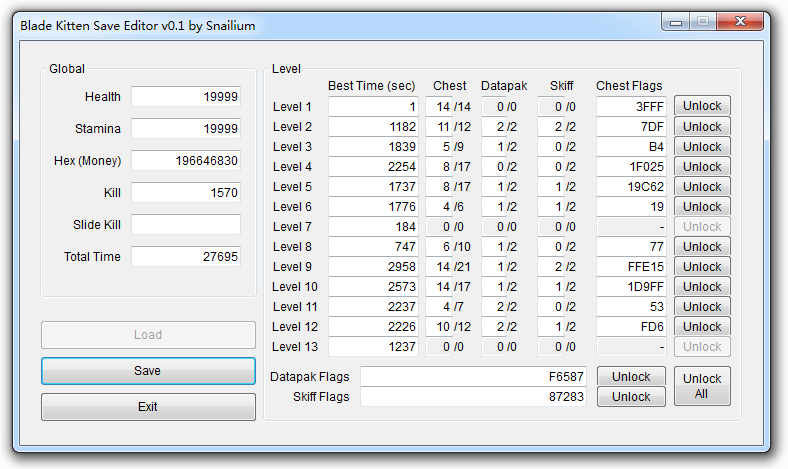
Task: Edit Level 10 best time 2573
Action: (373, 287)
